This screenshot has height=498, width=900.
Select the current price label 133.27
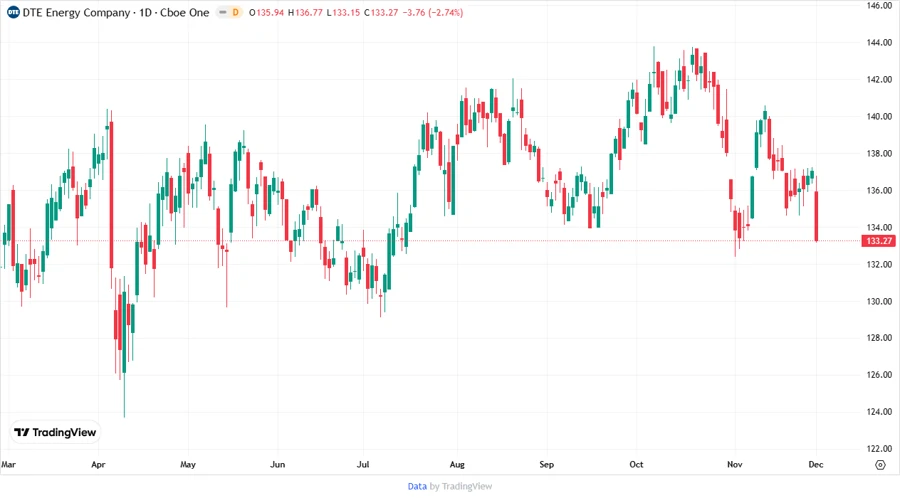(878, 241)
